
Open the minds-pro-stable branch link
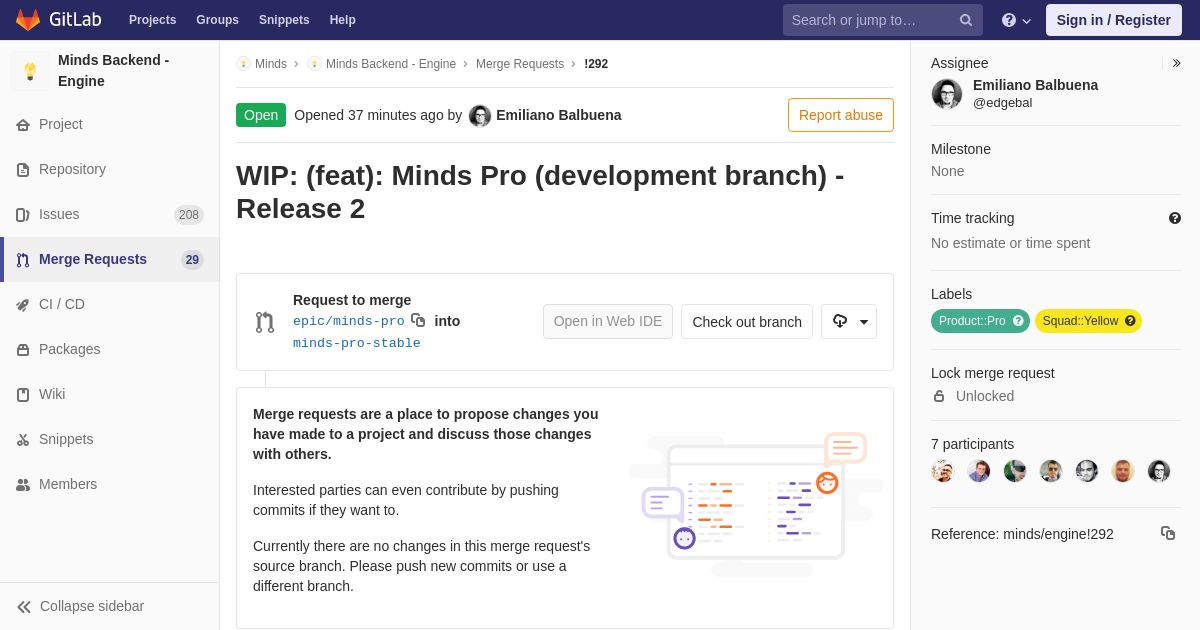pyautogui.click(x=357, y=344)
